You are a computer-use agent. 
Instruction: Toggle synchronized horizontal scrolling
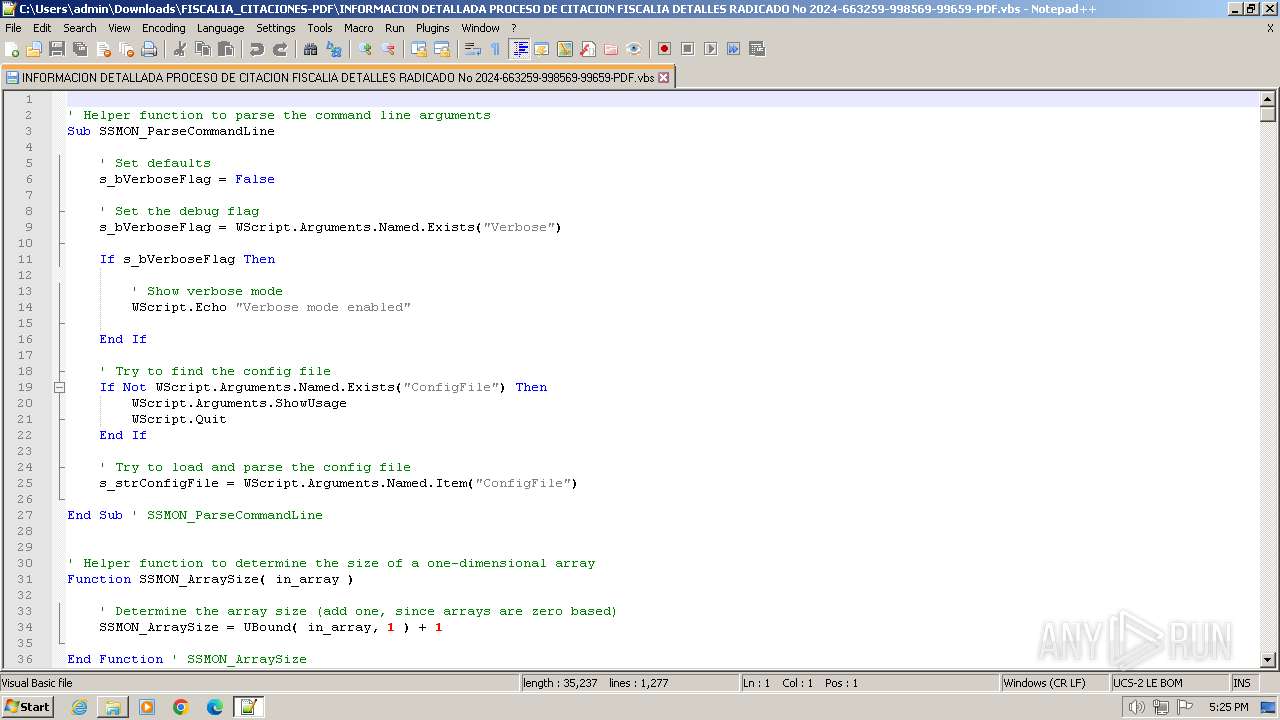coord(442,49)
